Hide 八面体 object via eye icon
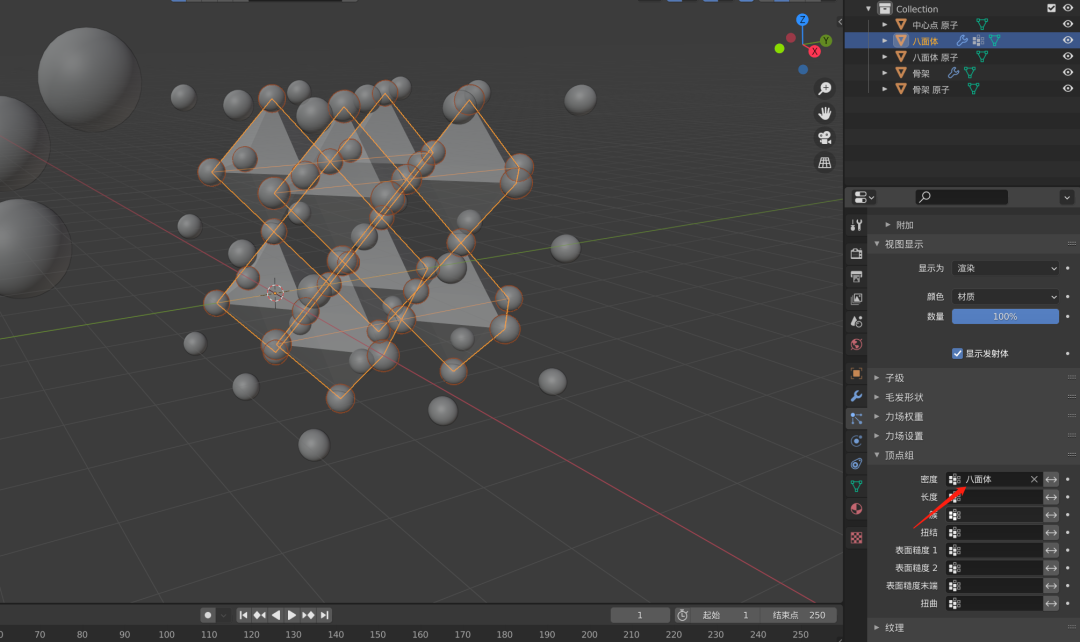 pyautogui.click(x=1068, y=40)
